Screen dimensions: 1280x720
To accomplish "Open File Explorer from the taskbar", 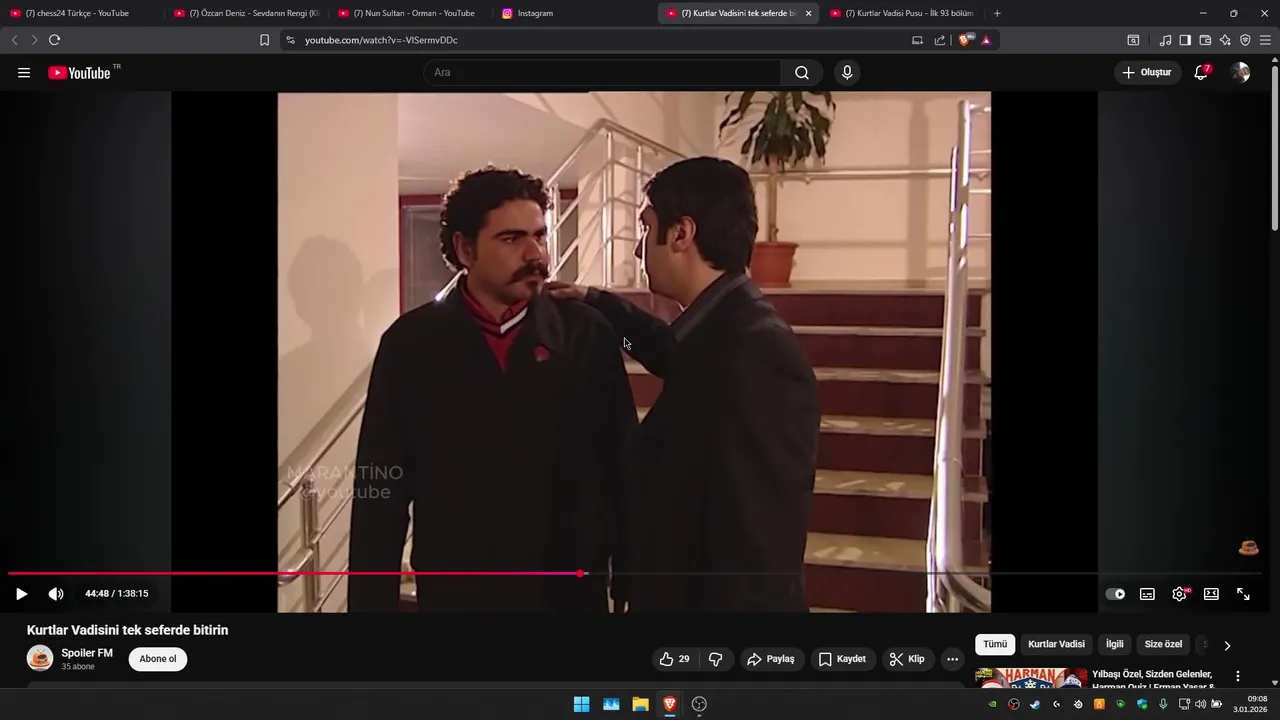I will [x=640, y=704].
